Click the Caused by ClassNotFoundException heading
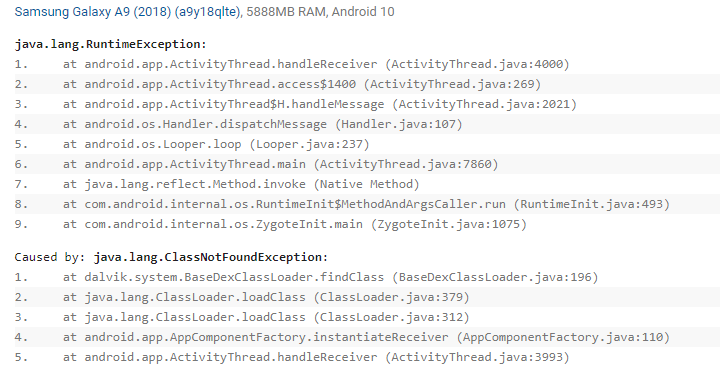Screen dimensions: 720x387 171,257
